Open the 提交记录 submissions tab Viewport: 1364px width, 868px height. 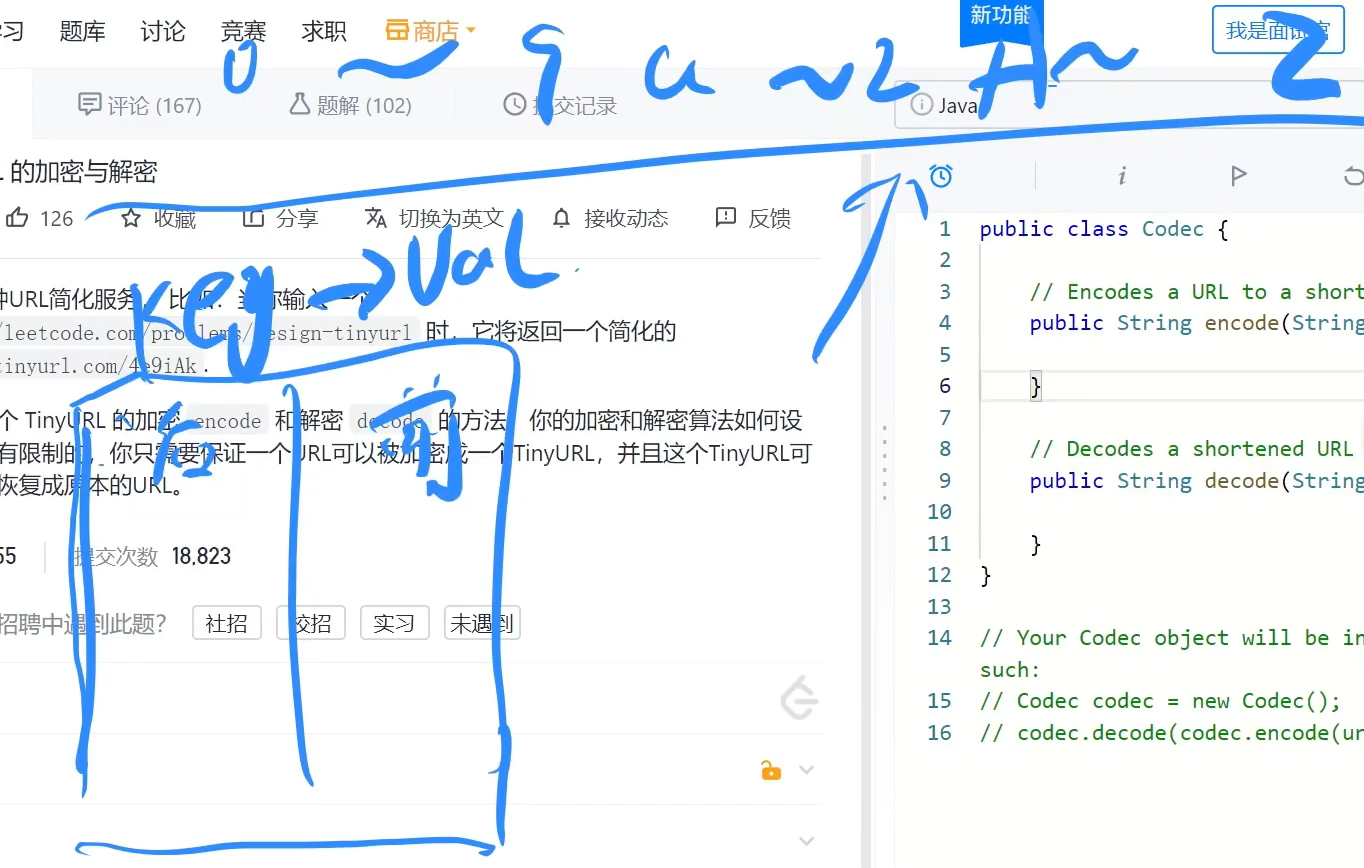pyautogui.click(x=560, y=105)
